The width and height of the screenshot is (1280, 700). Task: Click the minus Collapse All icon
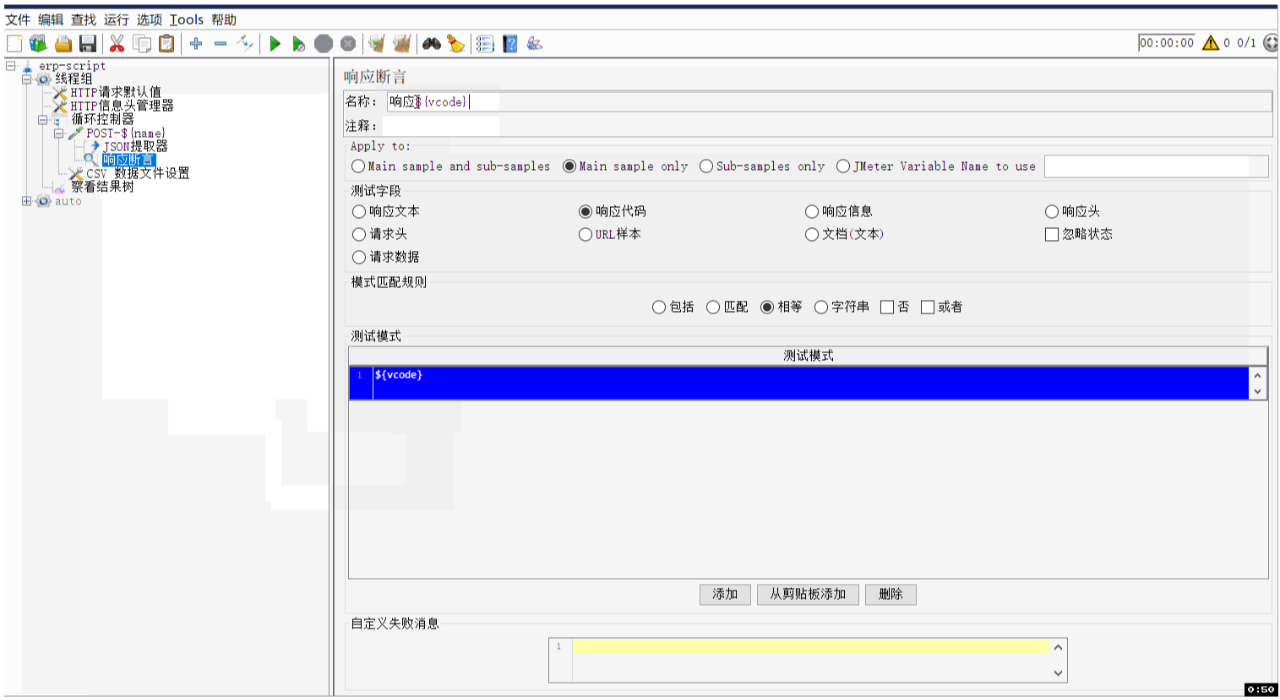tap(220, 43)
